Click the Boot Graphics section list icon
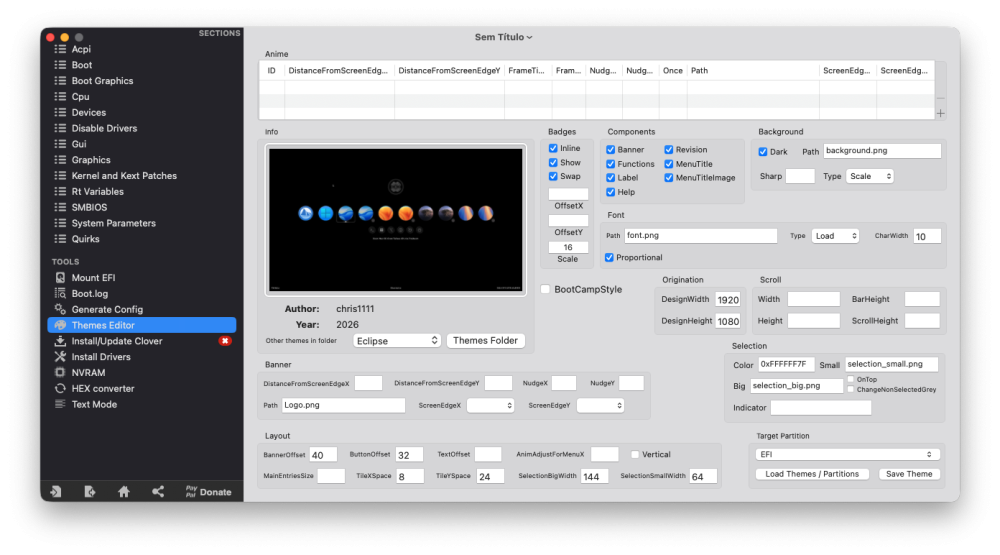This screenshot has height=555, width=1000. click(60, 80)
